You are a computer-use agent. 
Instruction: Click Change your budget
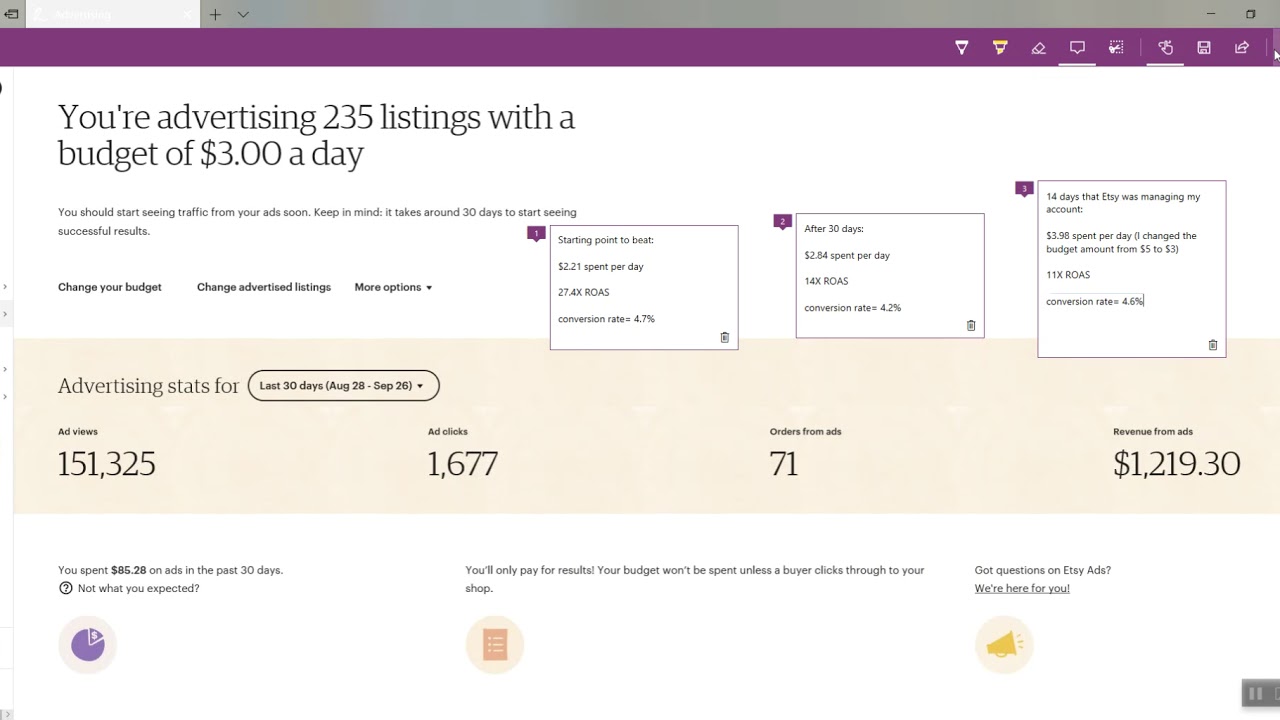click(x=109, y=287)
